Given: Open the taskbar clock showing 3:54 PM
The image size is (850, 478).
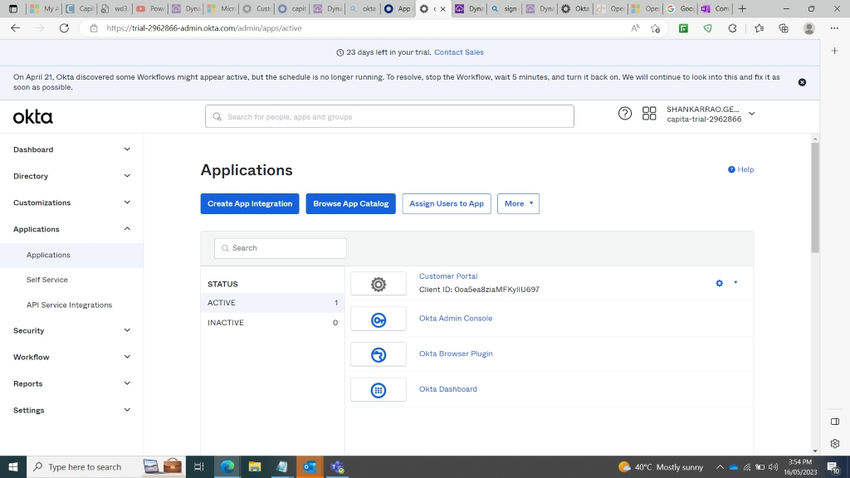Looking at the screenshot, I should [x=800, y=467].
